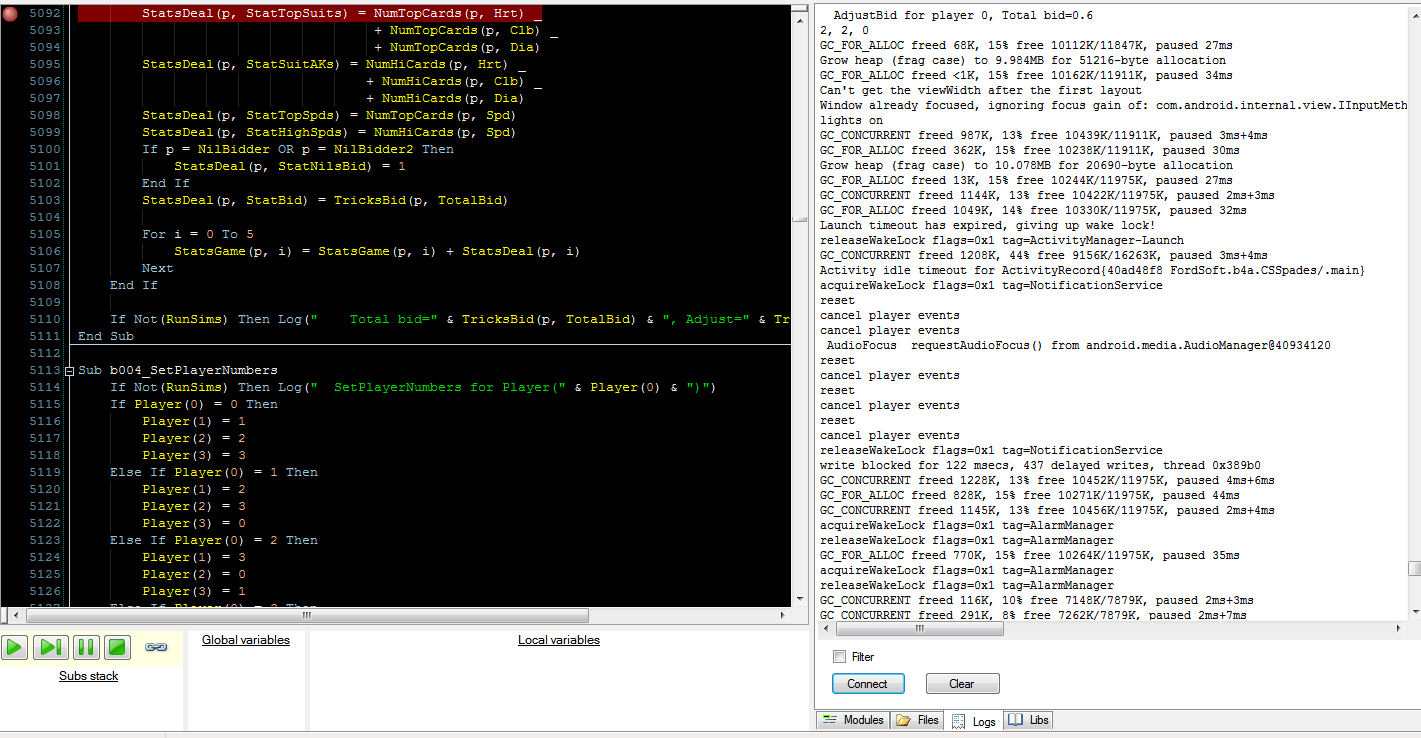Click the chain link icon beside debug buttons
The image size is (1421, 738).
[x=156, y=647]
